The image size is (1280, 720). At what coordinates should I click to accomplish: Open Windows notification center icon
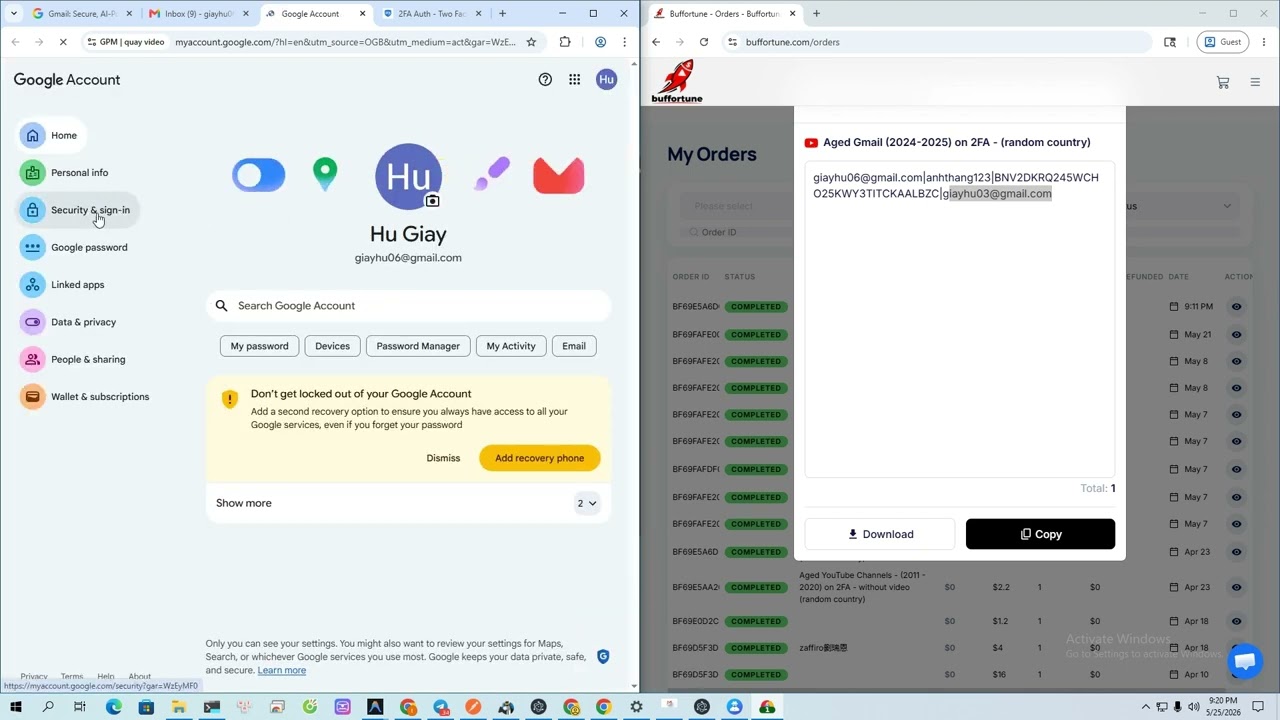click(1259, 707)
